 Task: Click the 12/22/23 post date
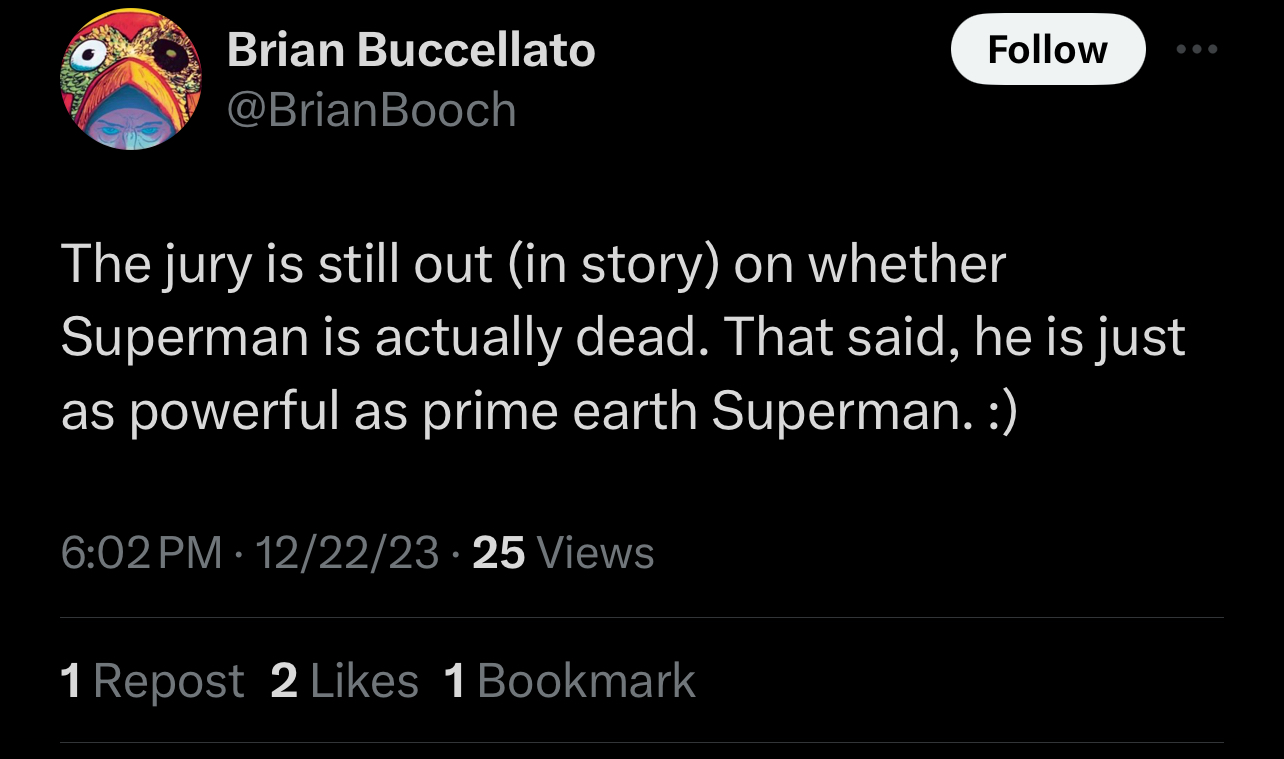tap(347, 552)
